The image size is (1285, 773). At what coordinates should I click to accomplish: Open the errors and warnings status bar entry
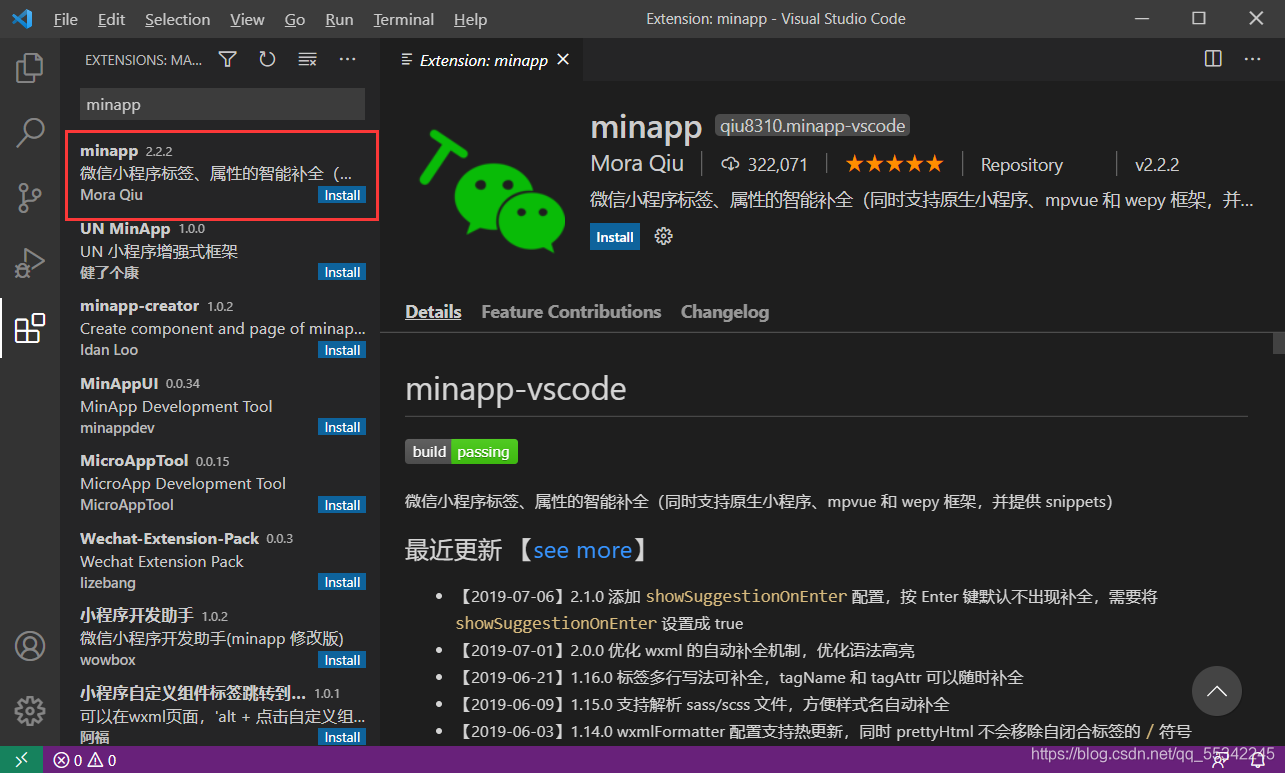click(x=84, y=760)
